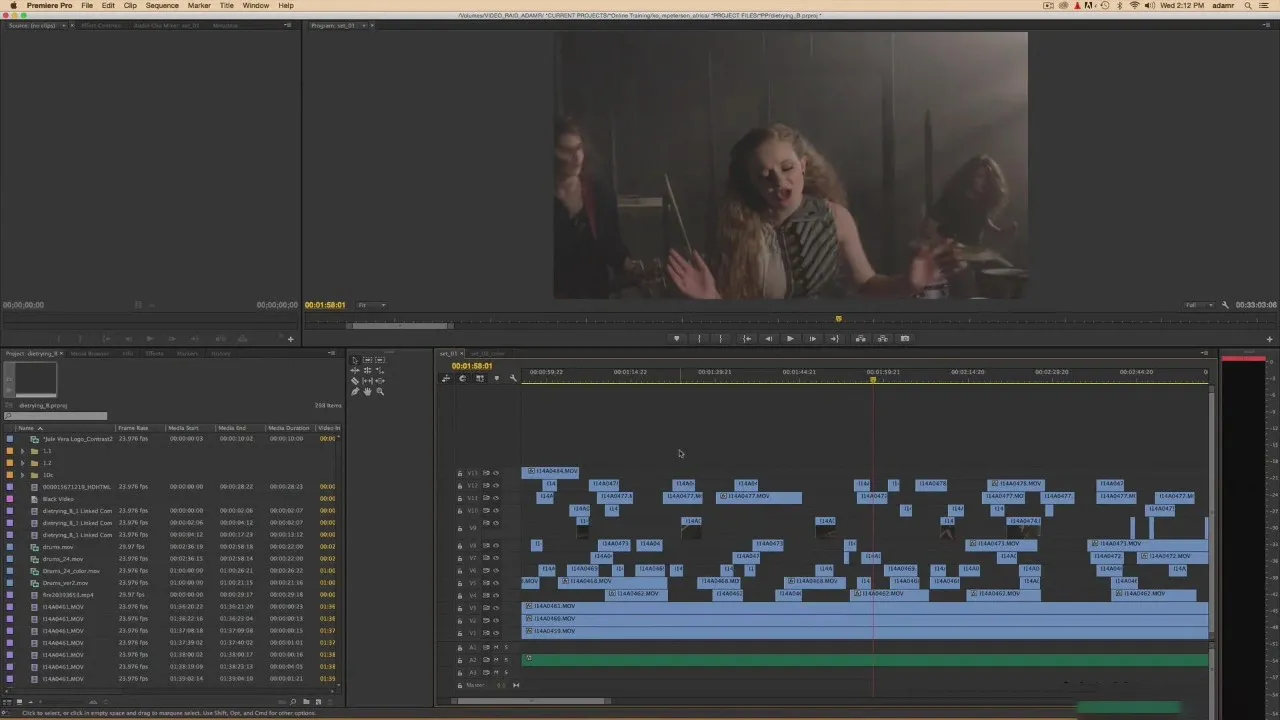Toggle sync lock on track V8
The image size is (1280, 720).
tap(486, 546)
